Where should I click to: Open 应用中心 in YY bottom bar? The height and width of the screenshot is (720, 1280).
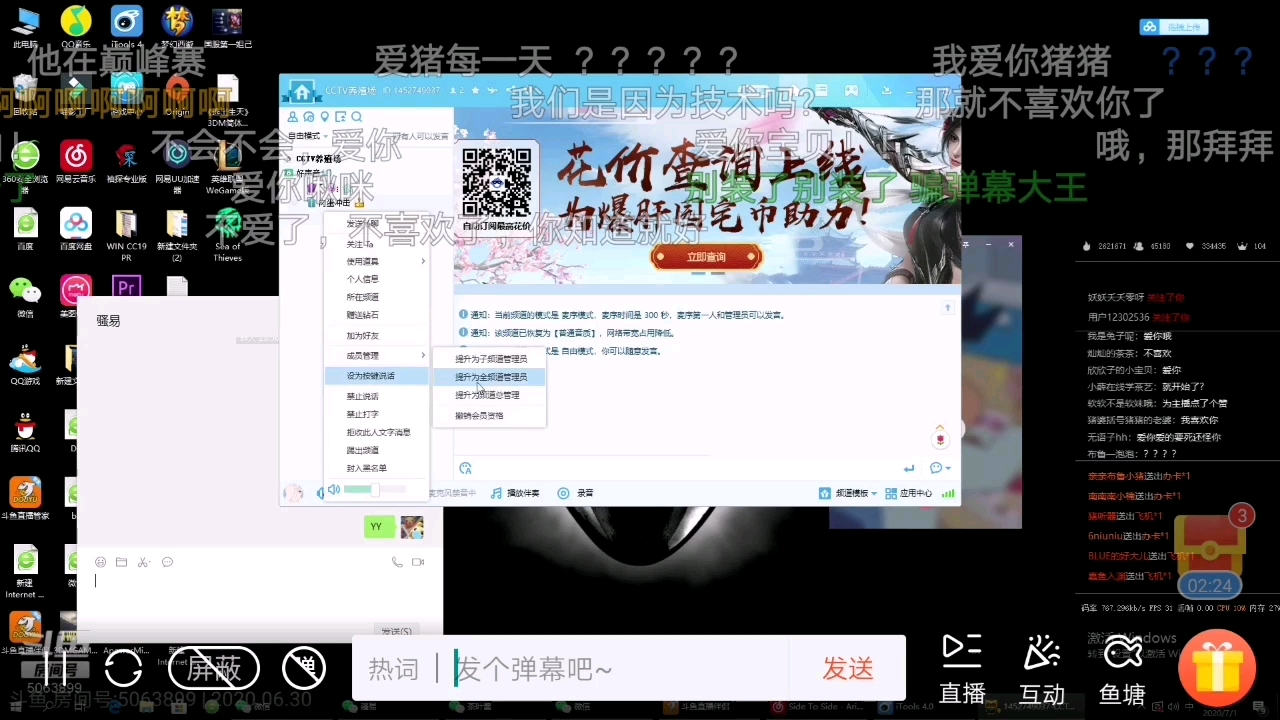click(908, 493)
